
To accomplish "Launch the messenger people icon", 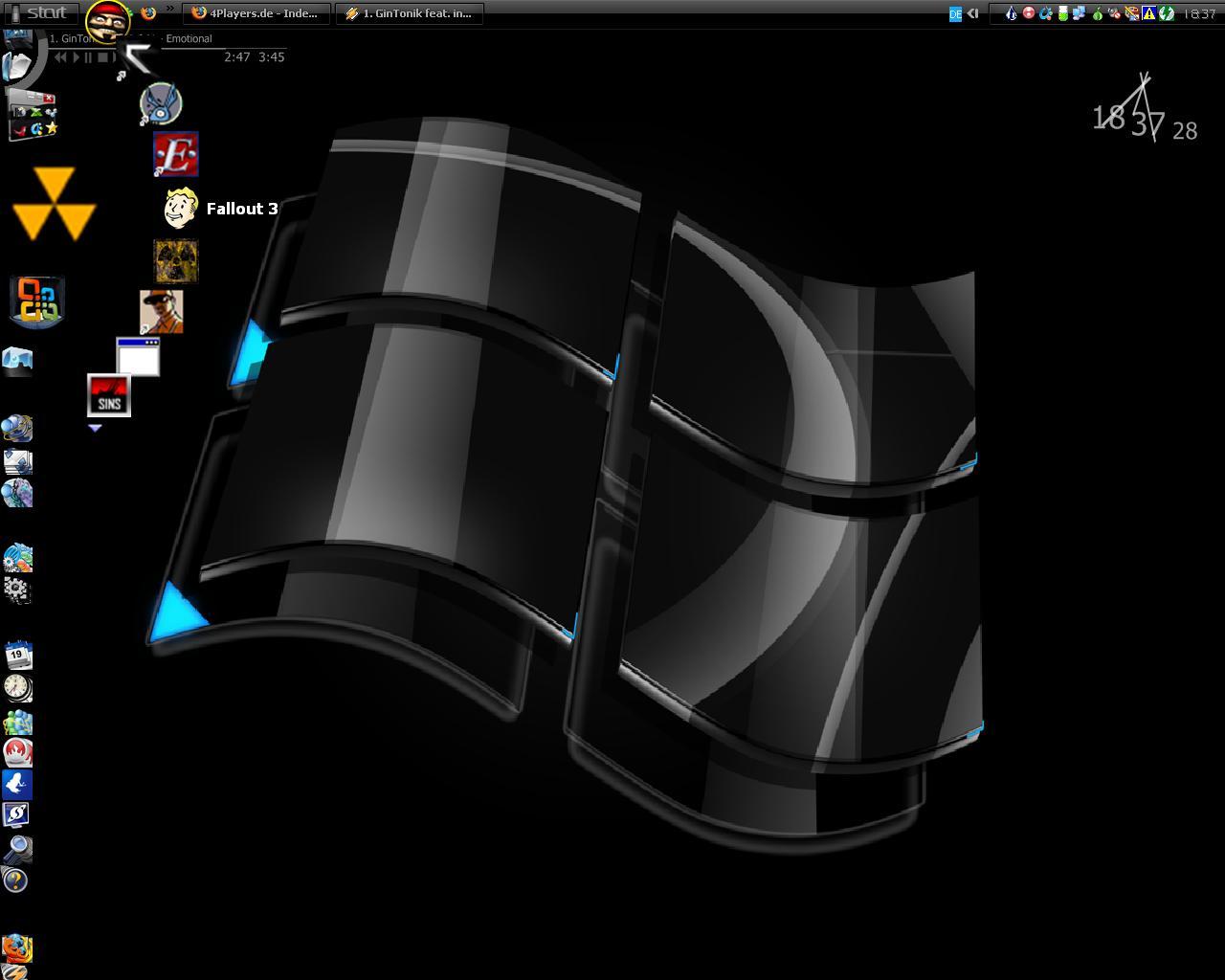I will pyautogui.click(x=16, y=722).
